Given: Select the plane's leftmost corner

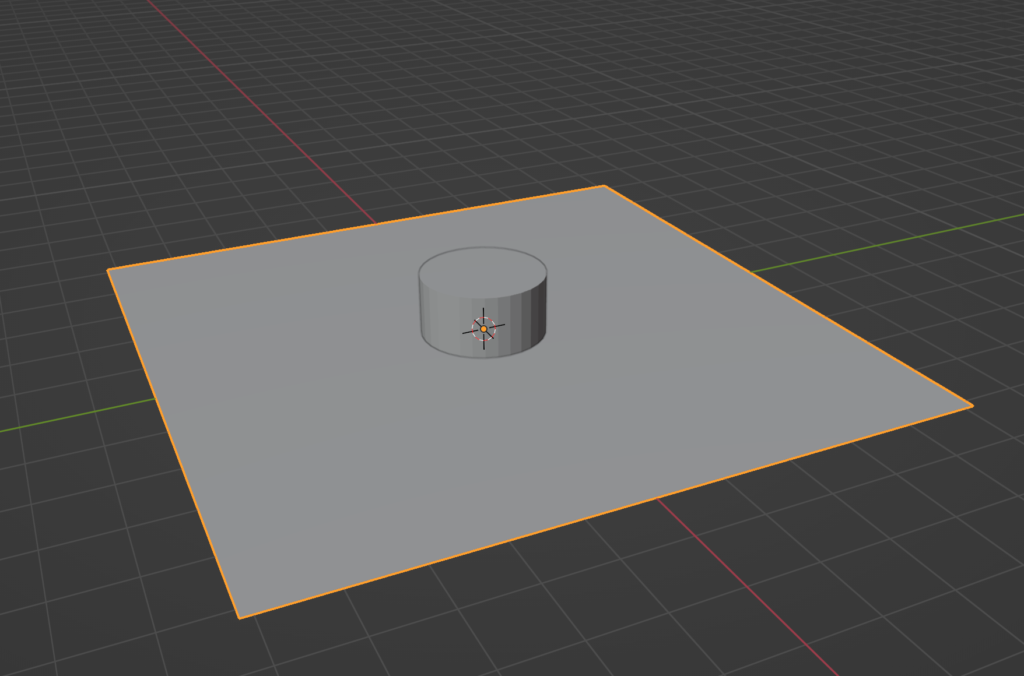Looking at the screenshot, I should pos(108,270).
